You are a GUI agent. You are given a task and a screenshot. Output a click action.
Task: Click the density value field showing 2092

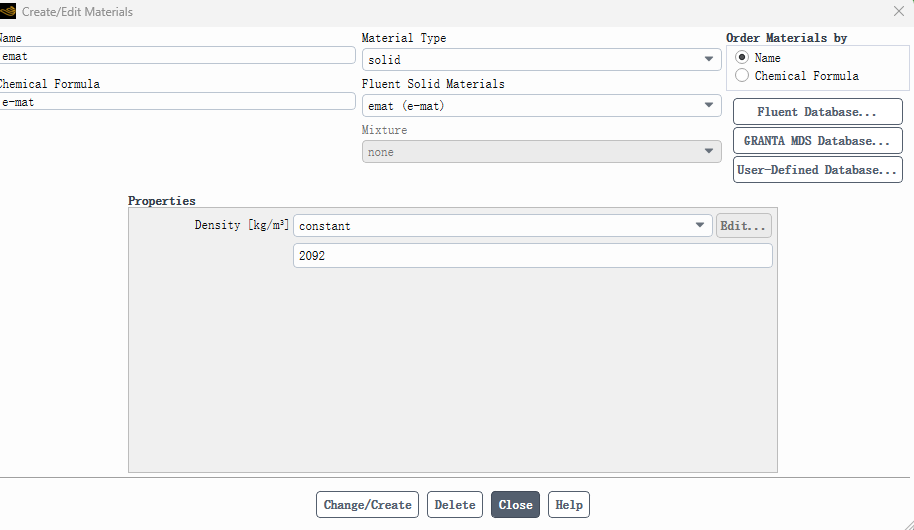pos(533,255)
